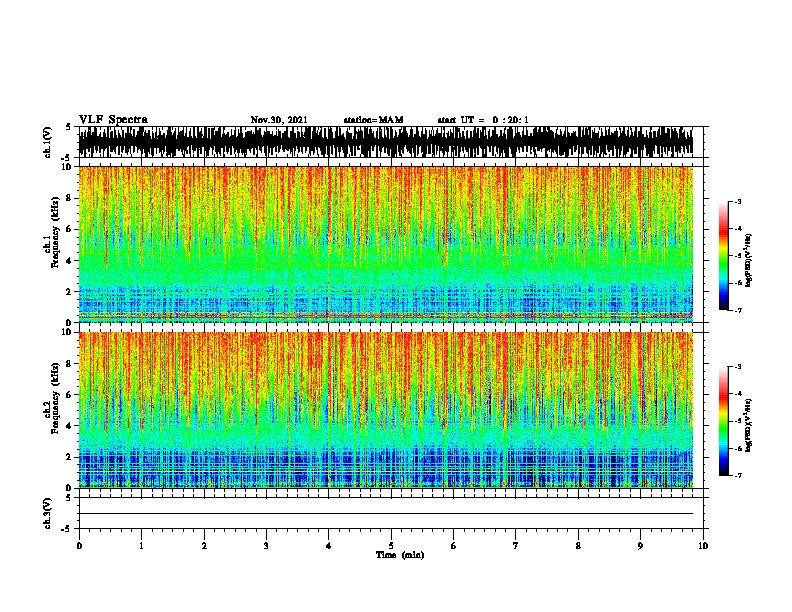Click the ch.1 spectrogram color scale bar

coord(724,256)
